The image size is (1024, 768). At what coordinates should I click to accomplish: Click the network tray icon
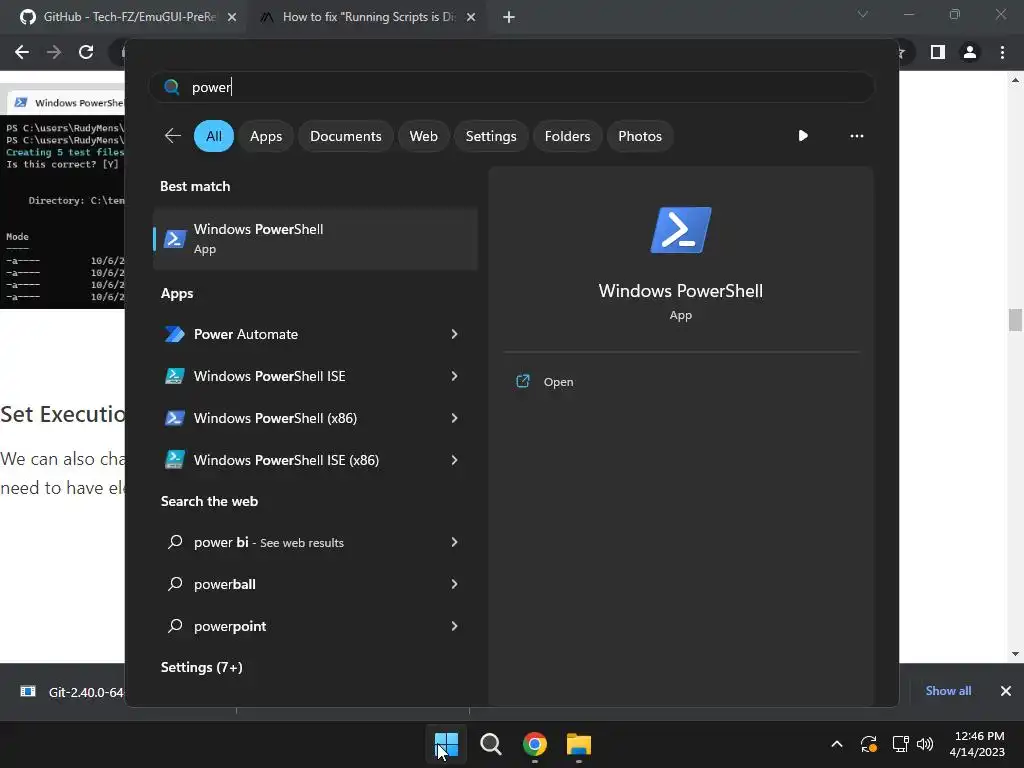click(x=901, y=744)
